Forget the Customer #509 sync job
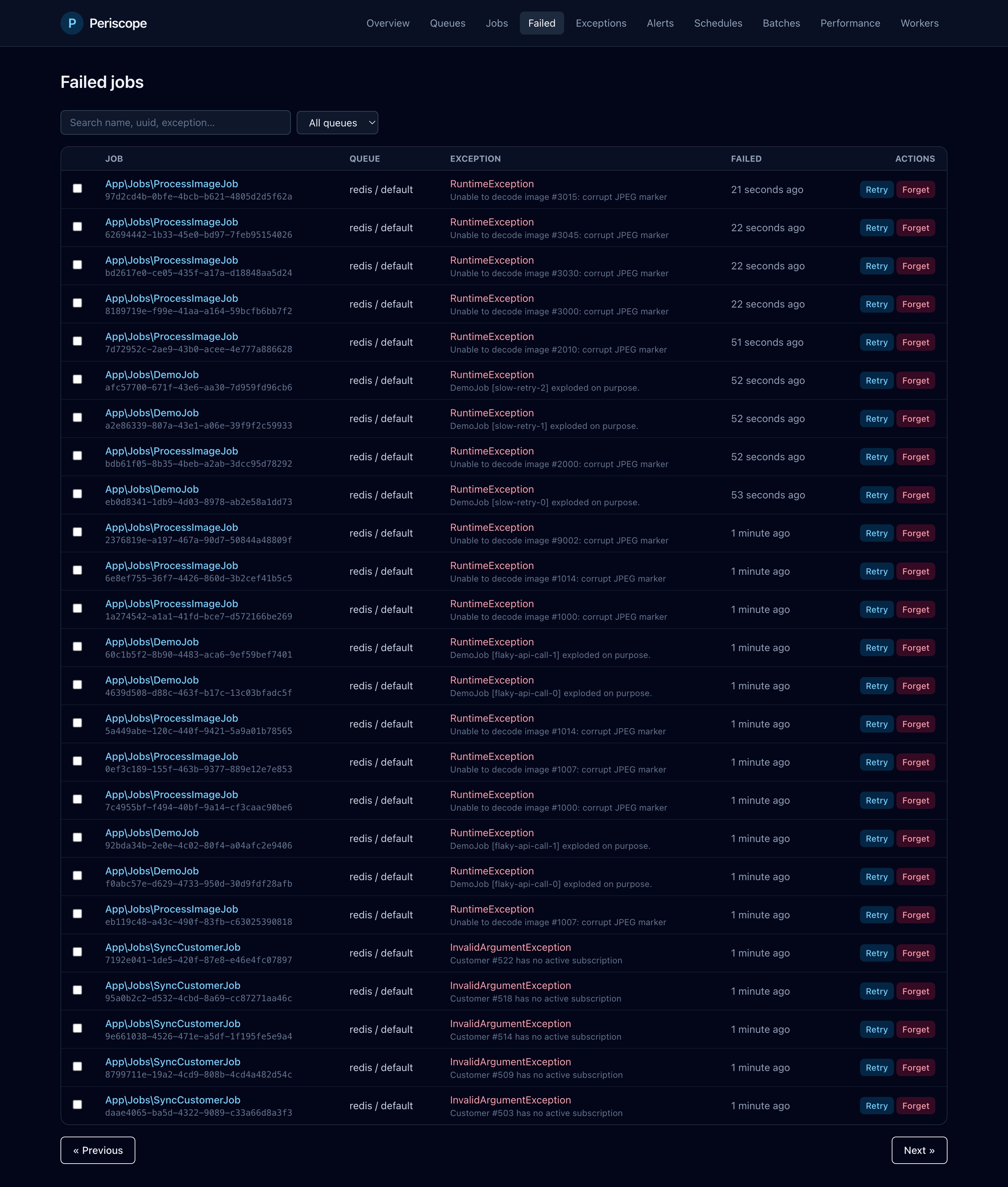1008x1187 pixels. pyautogui.click(x=915, y=1067)
